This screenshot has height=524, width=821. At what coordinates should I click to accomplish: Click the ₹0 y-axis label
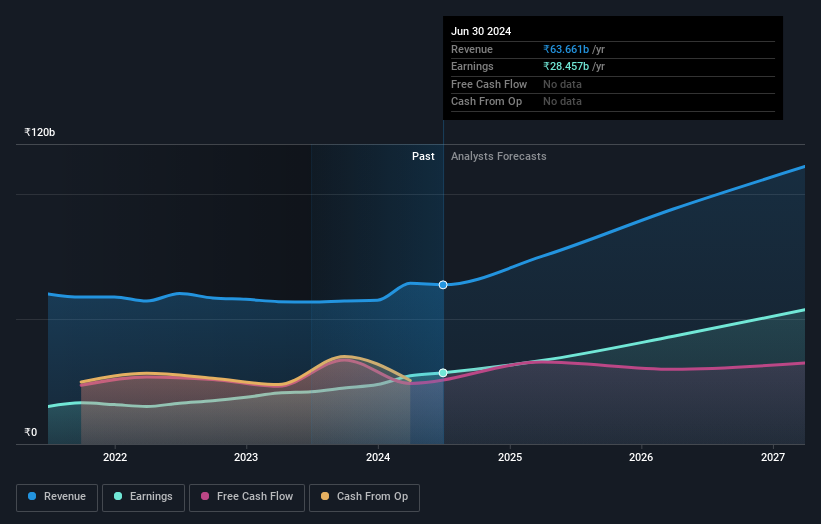(30, 432)
